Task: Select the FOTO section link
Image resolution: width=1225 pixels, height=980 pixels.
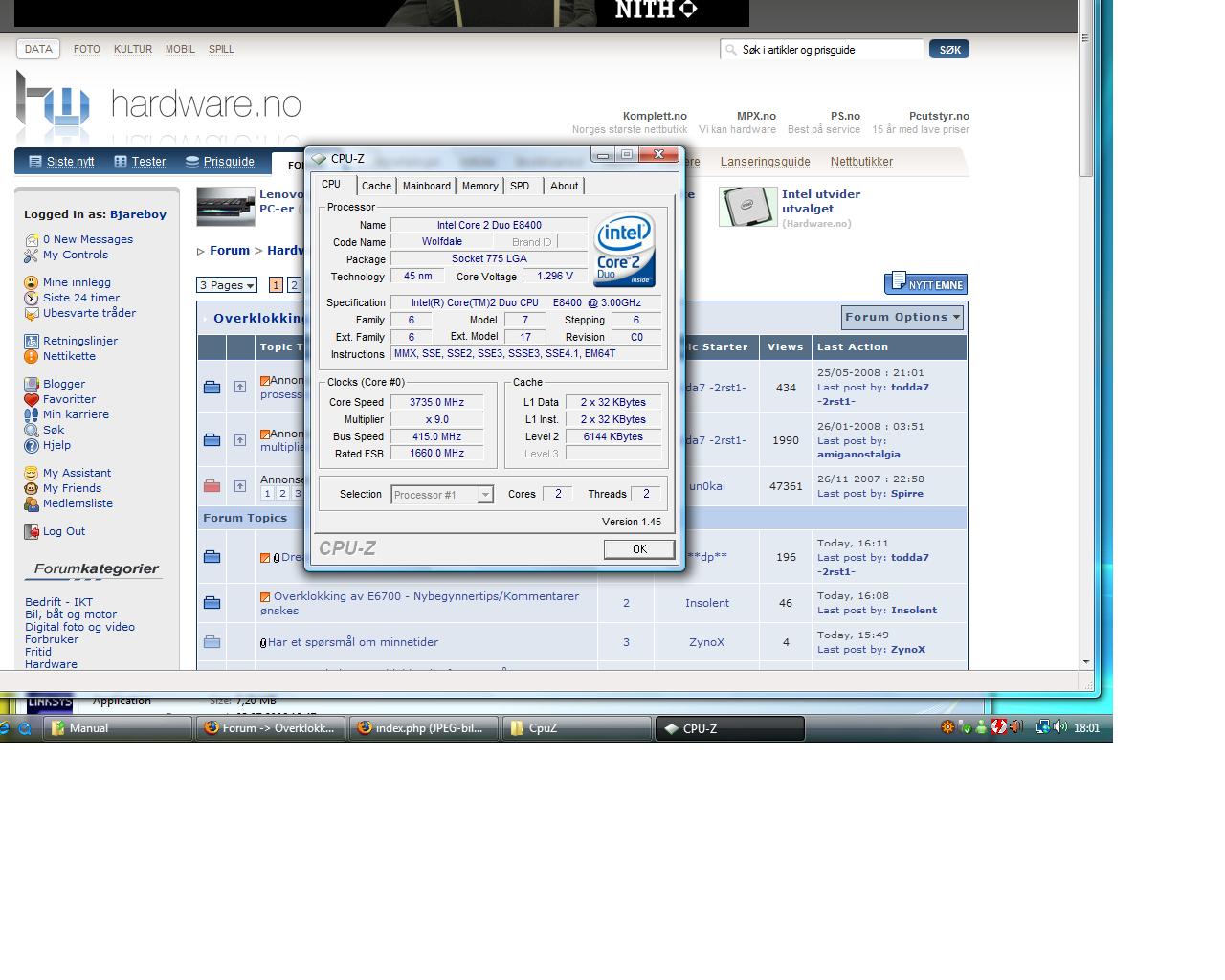Action: click(x=87, y=49)
